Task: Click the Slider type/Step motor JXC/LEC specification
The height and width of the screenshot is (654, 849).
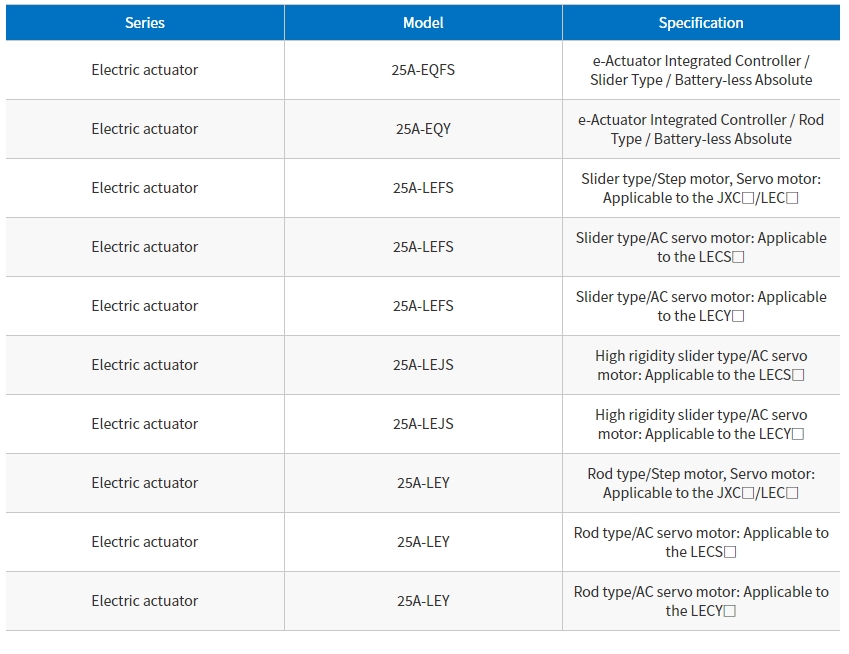Action: coord(701,188)
